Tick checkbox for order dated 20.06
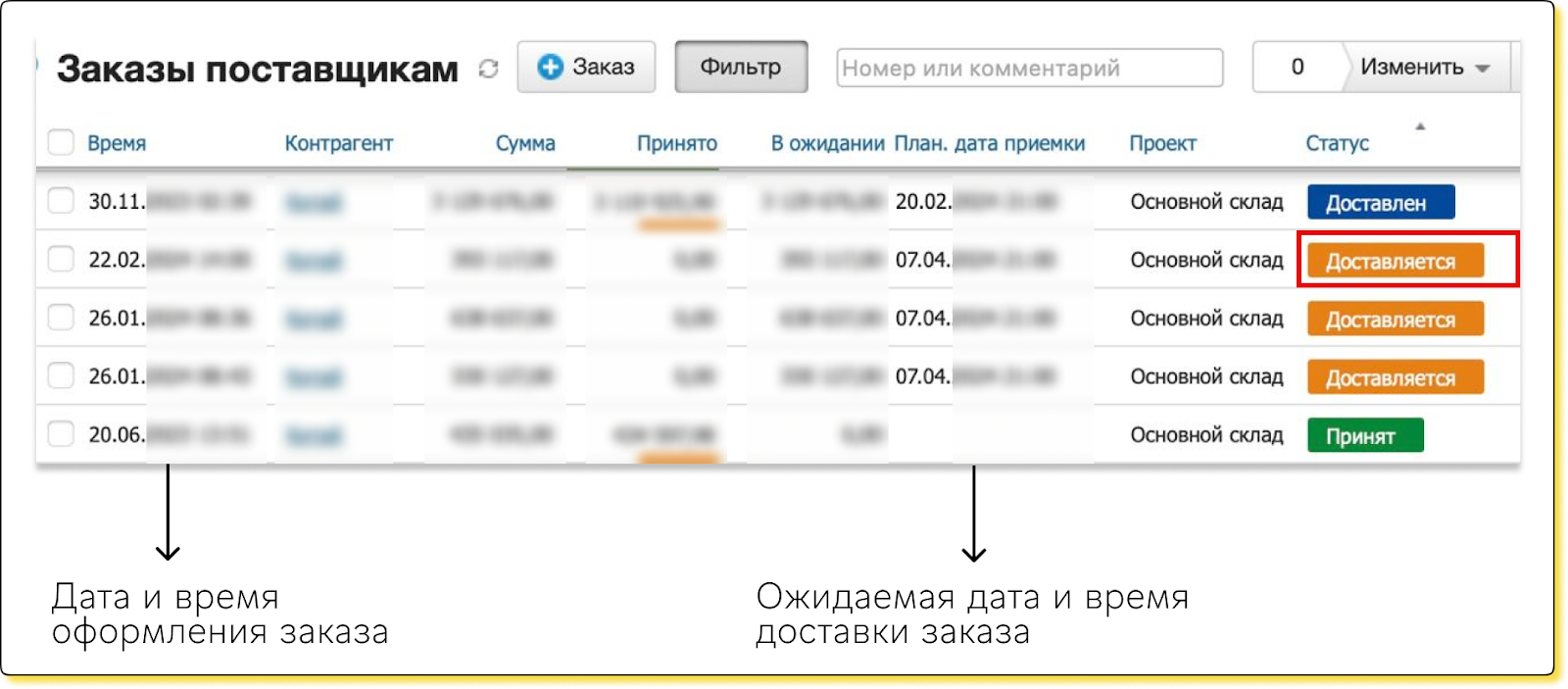 tap(61, 434)
